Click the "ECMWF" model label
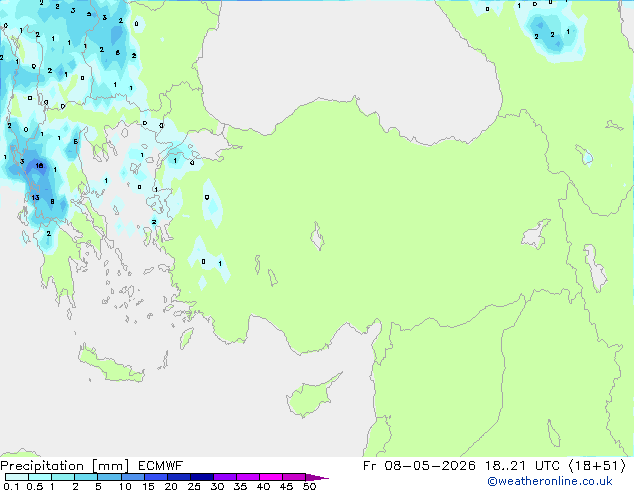634x490 pixels. pyautogui.click(x=161, y=466)
